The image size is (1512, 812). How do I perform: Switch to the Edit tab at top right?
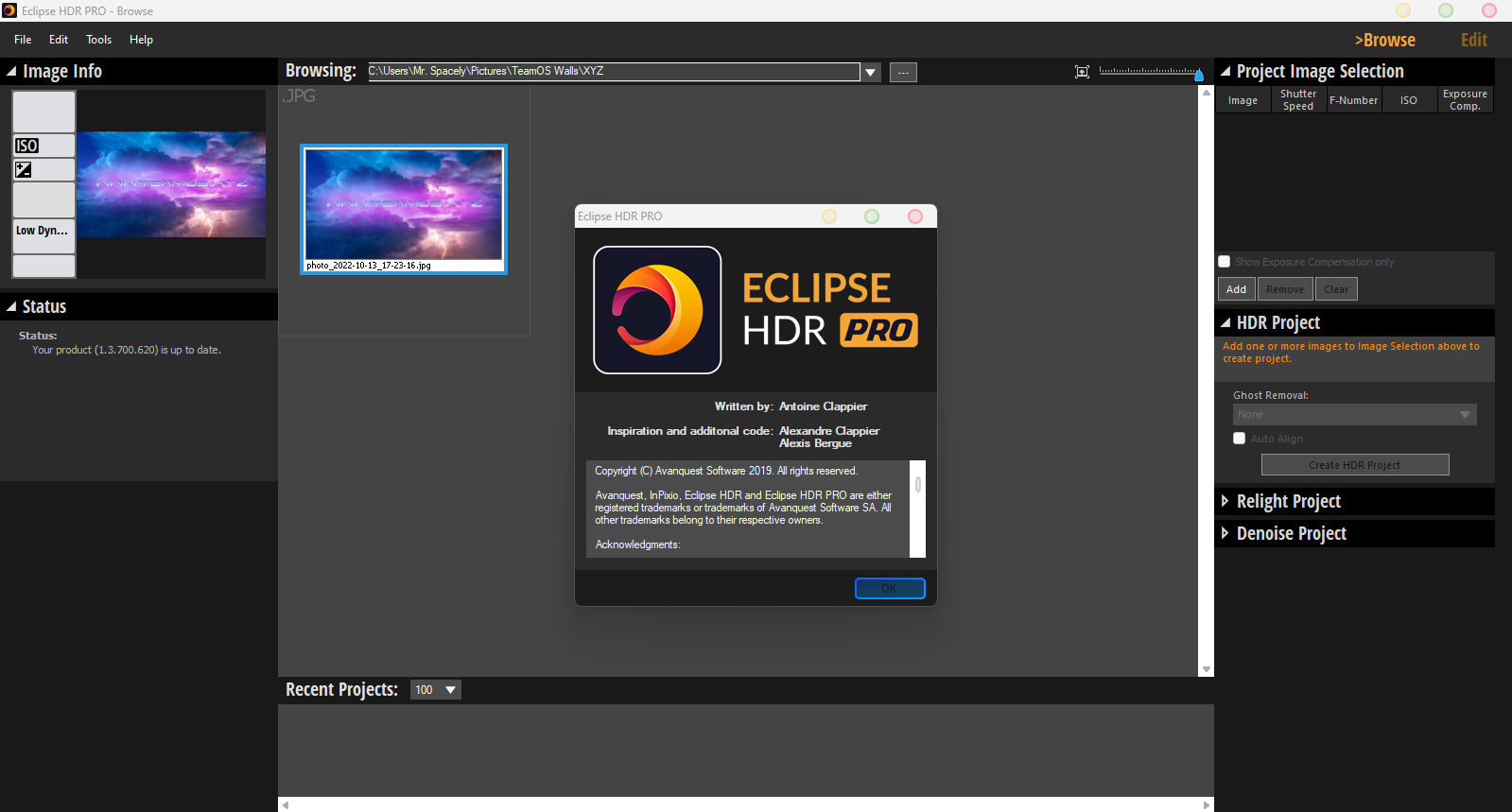pos(1474,40)
